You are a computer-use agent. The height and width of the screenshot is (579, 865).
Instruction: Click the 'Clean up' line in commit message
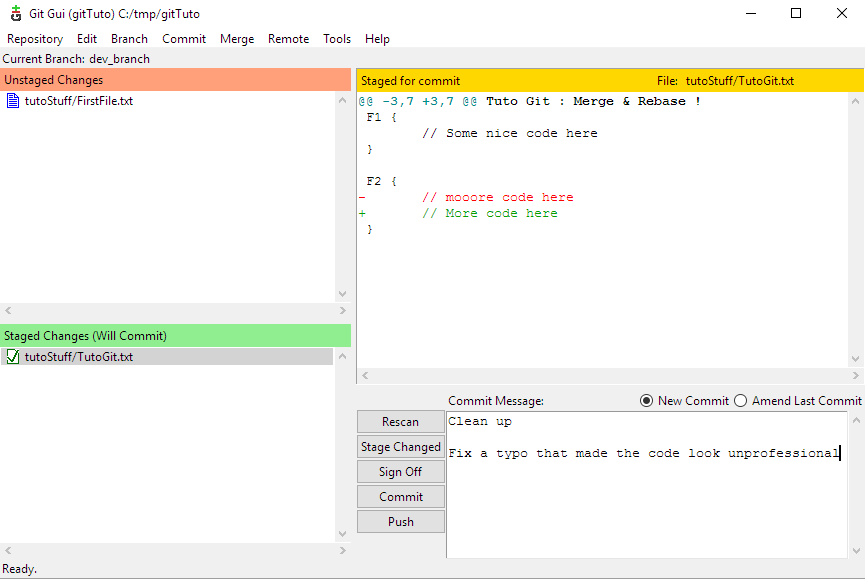coord(479,421)
